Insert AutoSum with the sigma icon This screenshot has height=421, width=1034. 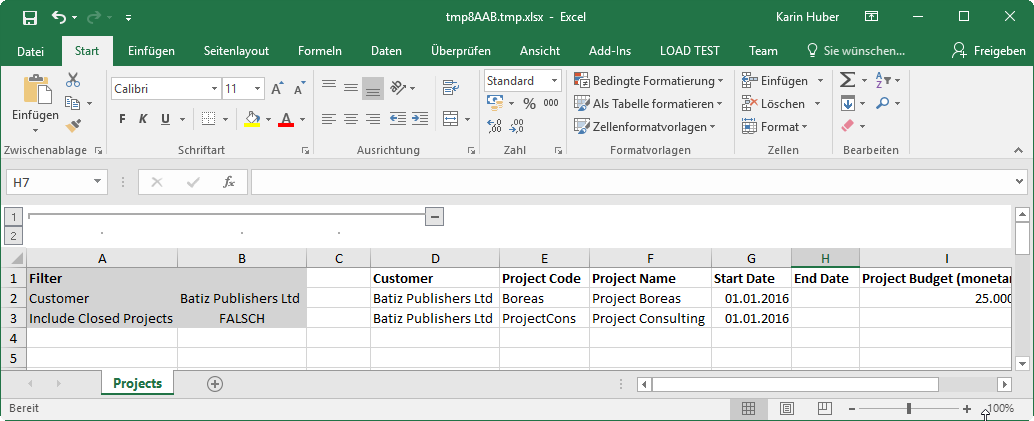point(847,81)
